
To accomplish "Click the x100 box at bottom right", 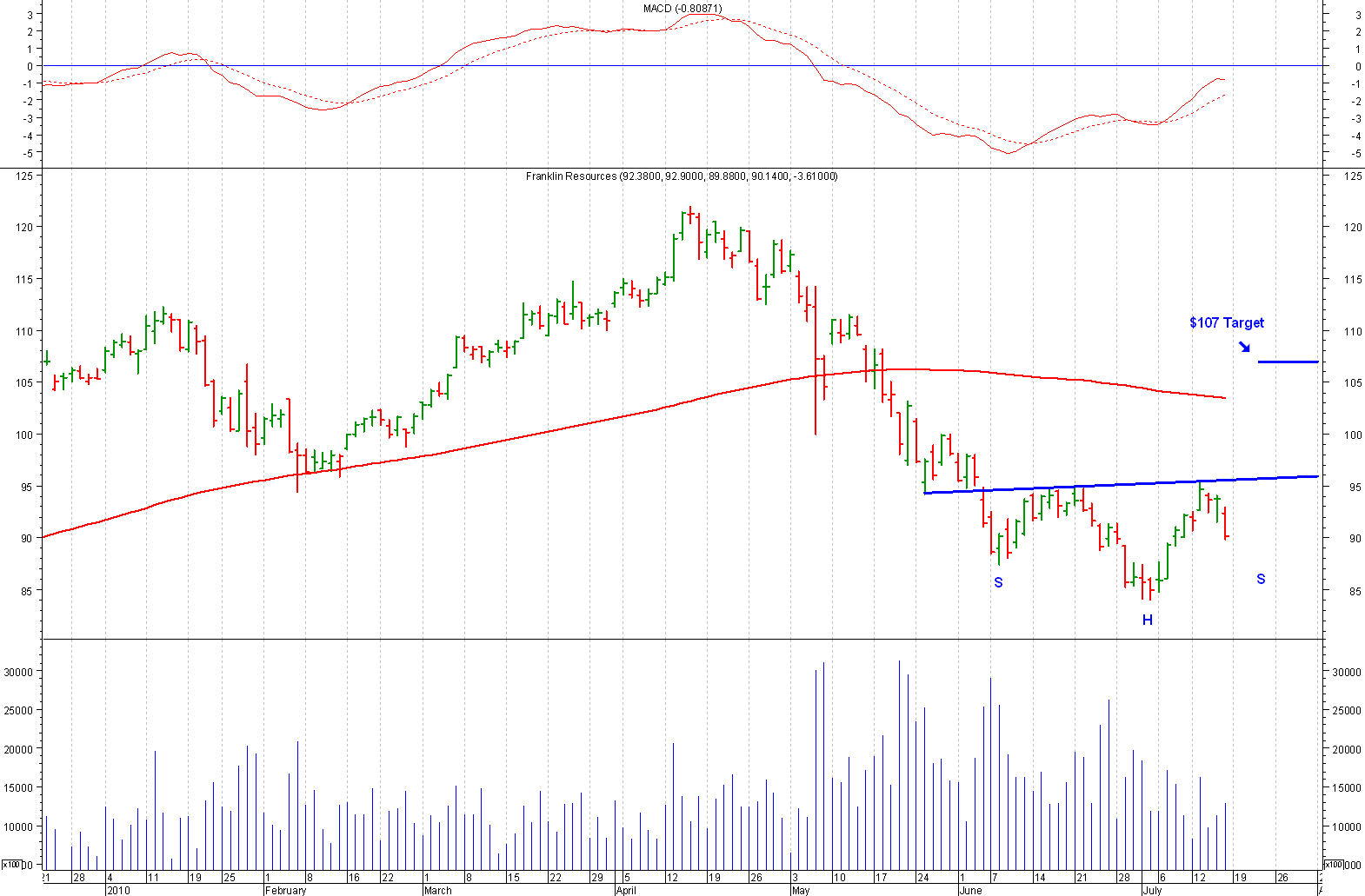I will [1333, 865].
